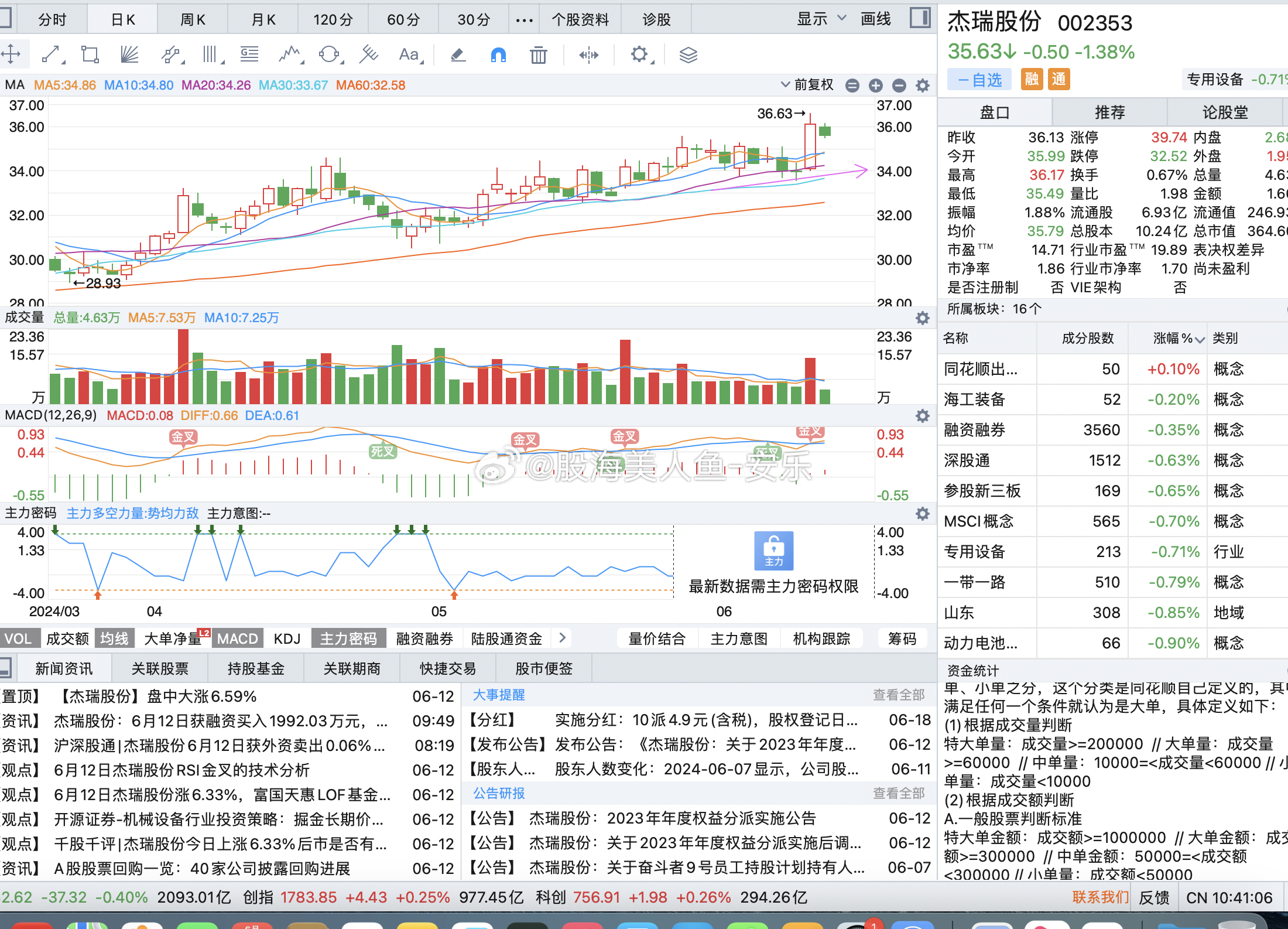
Task: Toggle the 均线 indicator
Action: point(114,638)
